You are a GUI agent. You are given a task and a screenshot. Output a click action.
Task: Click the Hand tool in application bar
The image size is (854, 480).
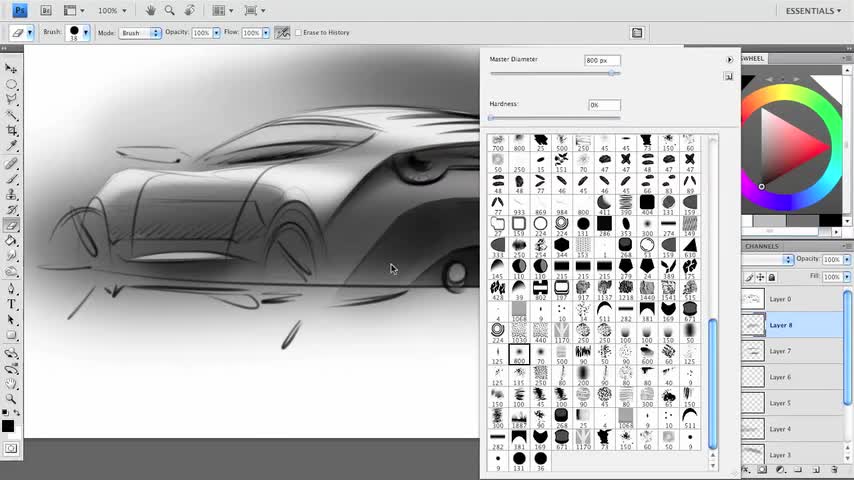coord(150,10)
